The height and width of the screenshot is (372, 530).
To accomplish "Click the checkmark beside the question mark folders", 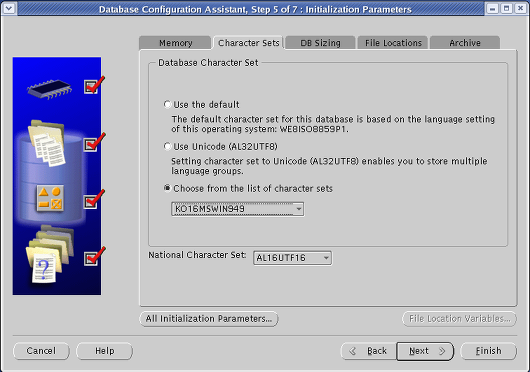I will tap(94, 256).
